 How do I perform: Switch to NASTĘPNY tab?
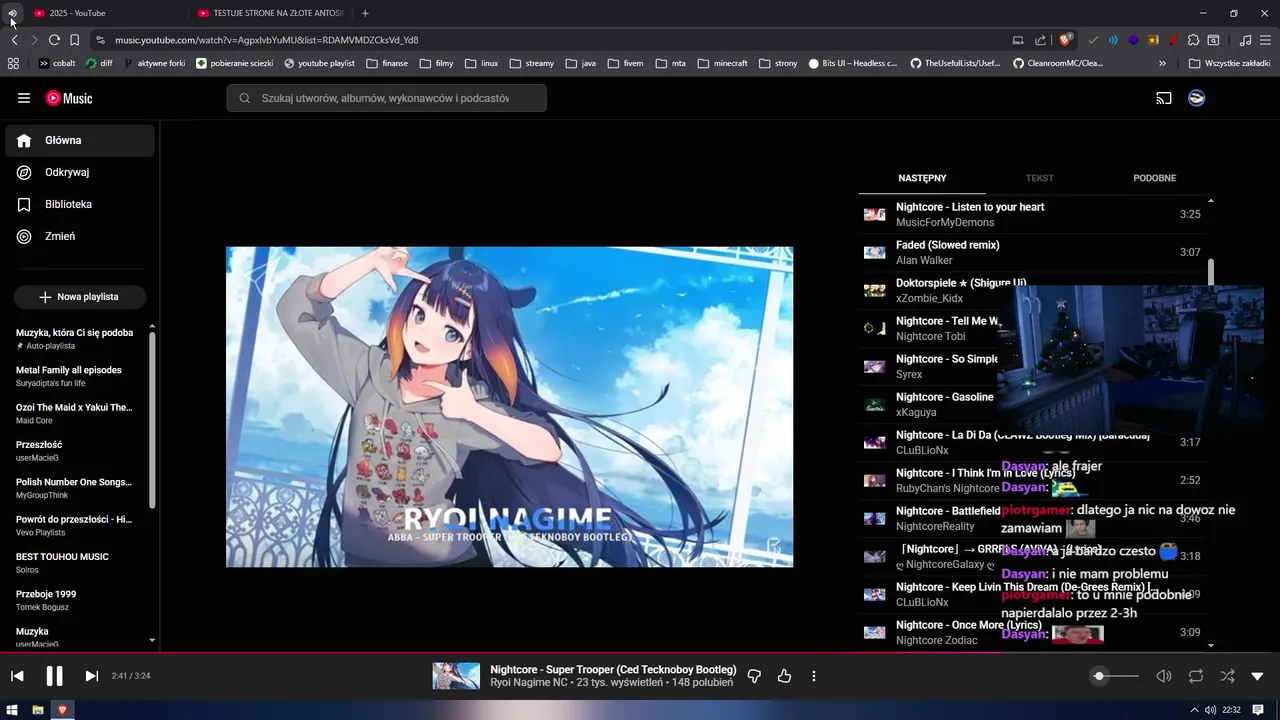[x=922, y=178]
